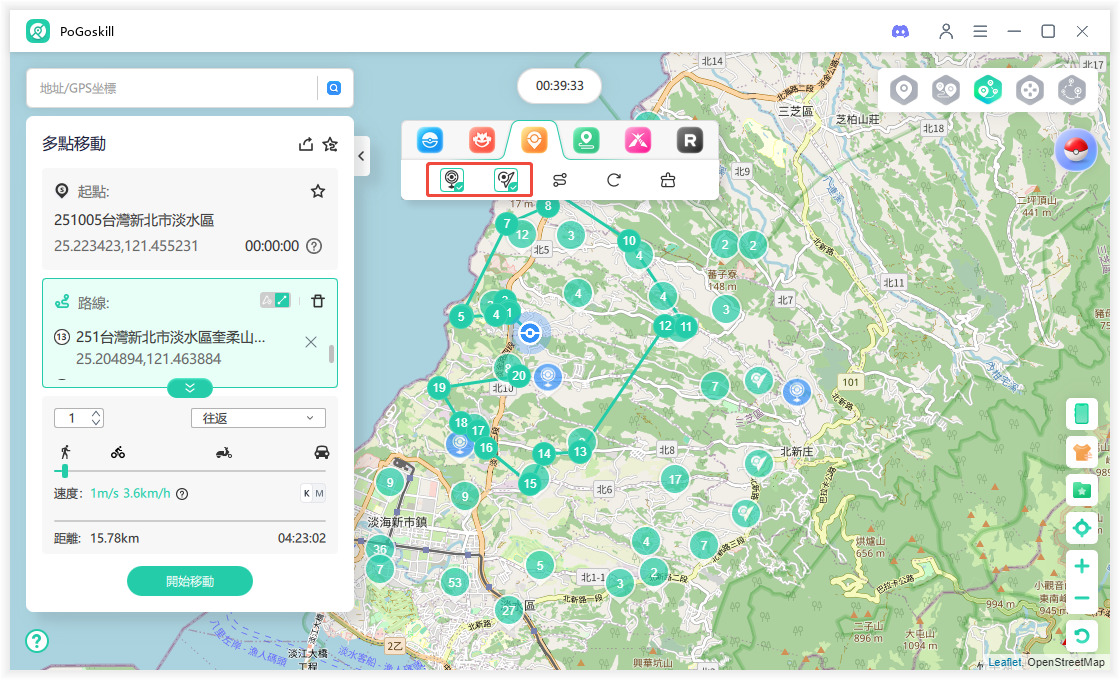
Task: Click the cluster marker labeled 53
Action: click(455, 582)
